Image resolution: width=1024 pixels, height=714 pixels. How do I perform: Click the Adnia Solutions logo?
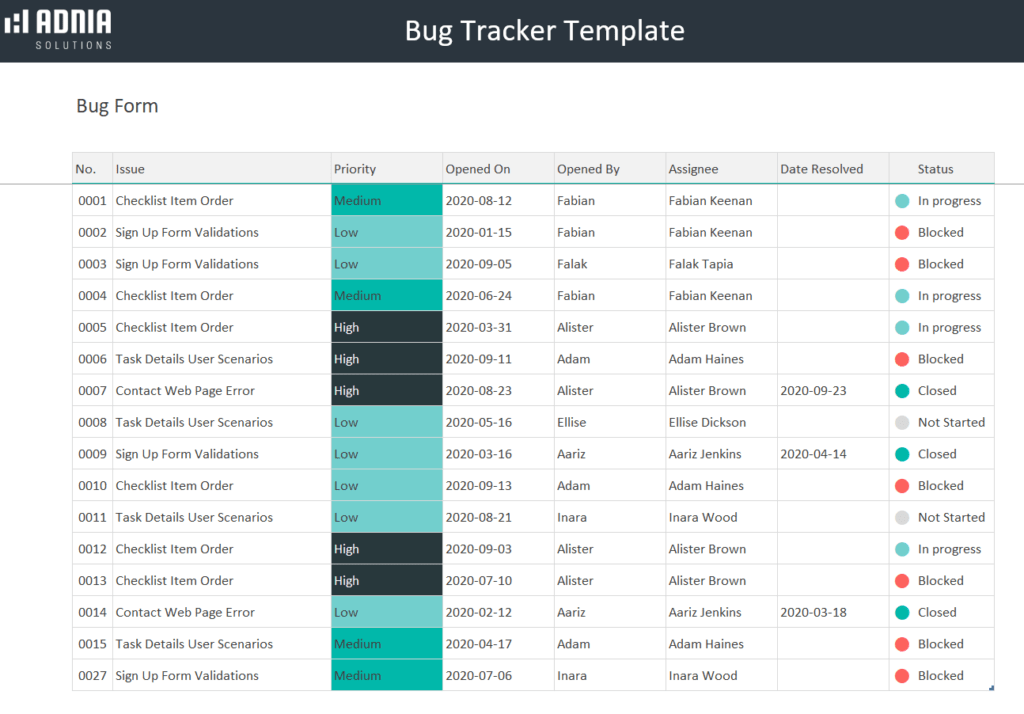tap(57, 29)
